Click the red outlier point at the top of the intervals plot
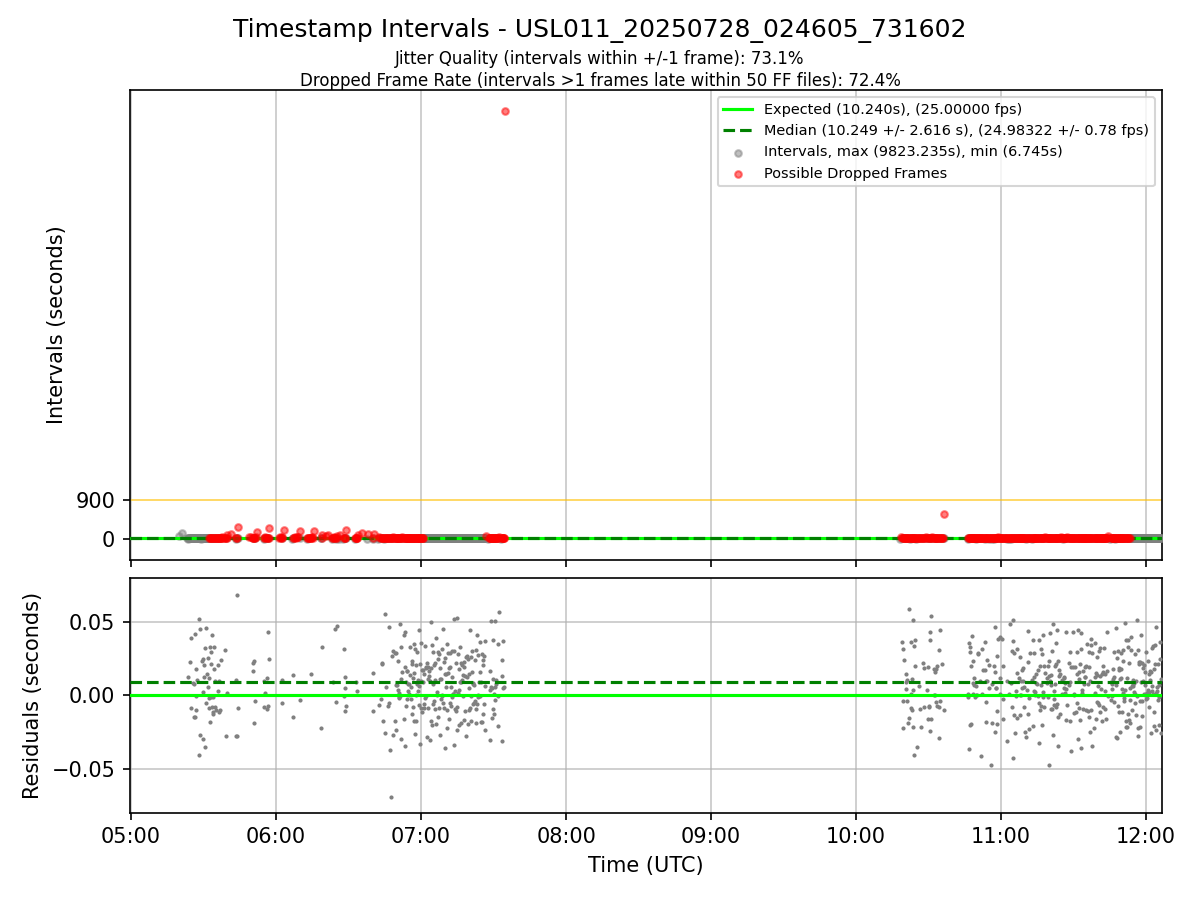1200x900 pixels. [x=505, y=111]
